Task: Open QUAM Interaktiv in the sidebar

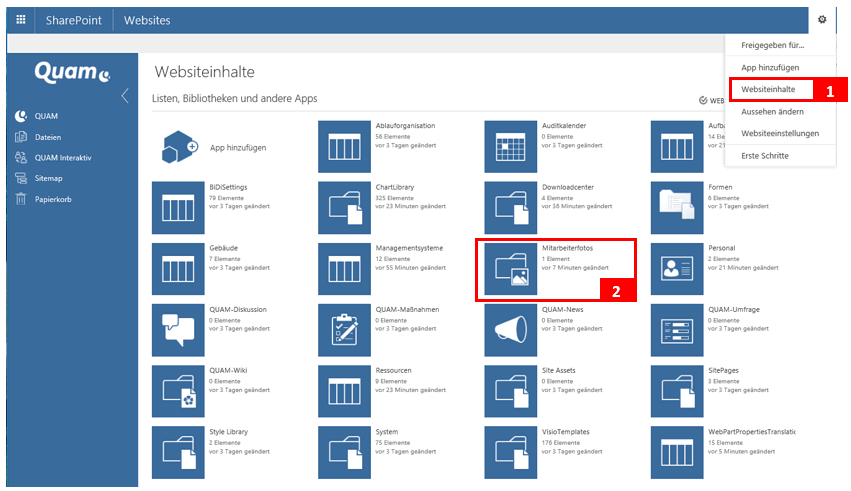Action: click(x=62, y=157)
